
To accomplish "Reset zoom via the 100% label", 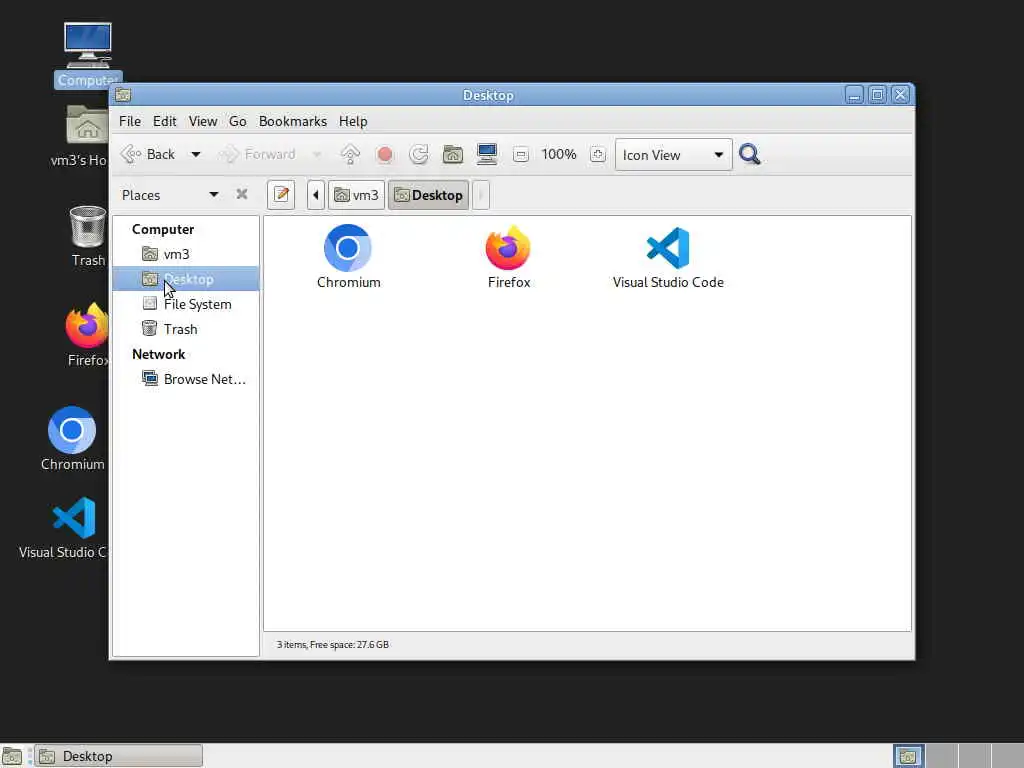I will click(559, 155).
